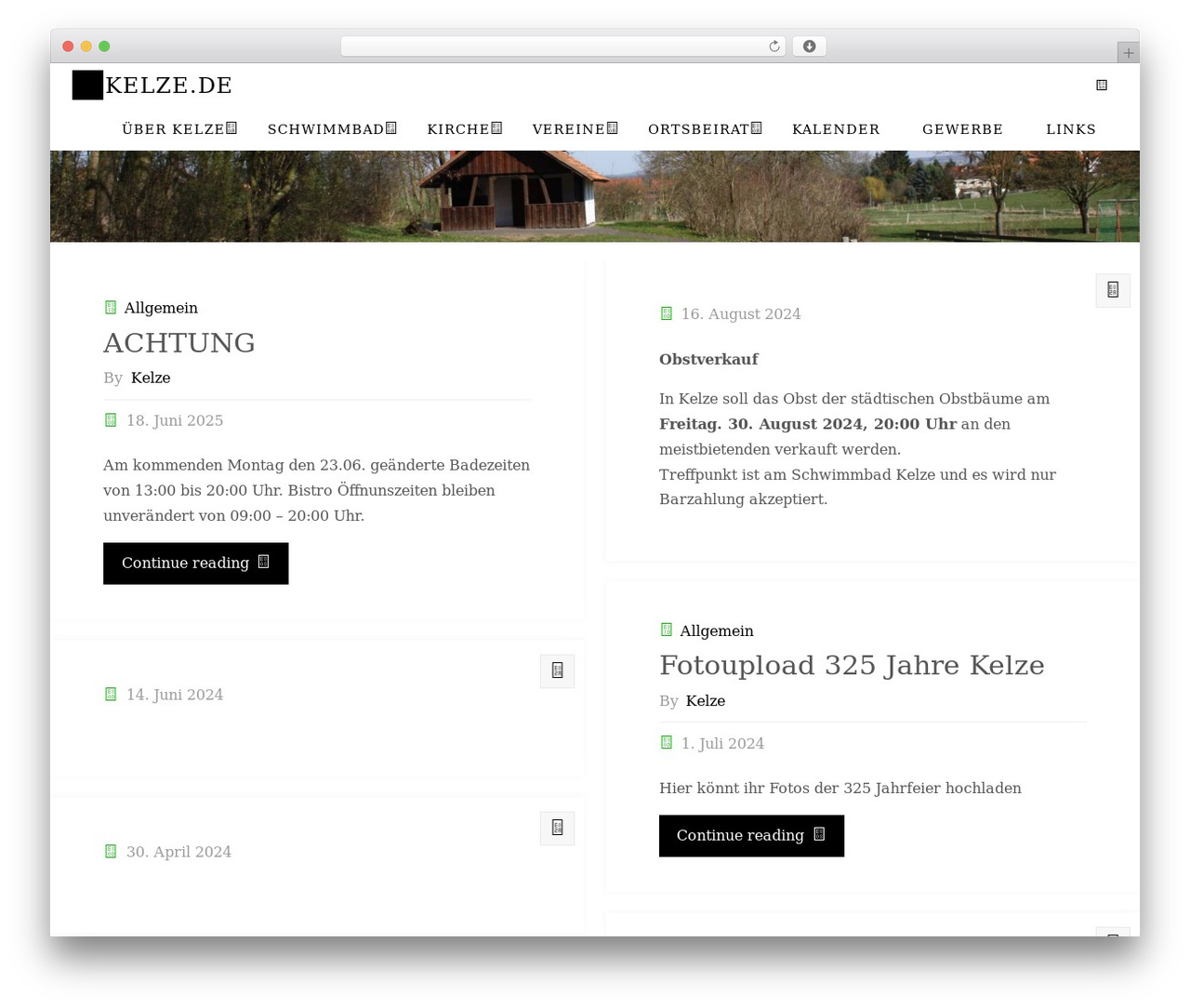Open the Fotoupload 325 Jahre Kelze title
The image size is (1190, 1008).
[x=852, y=666]
